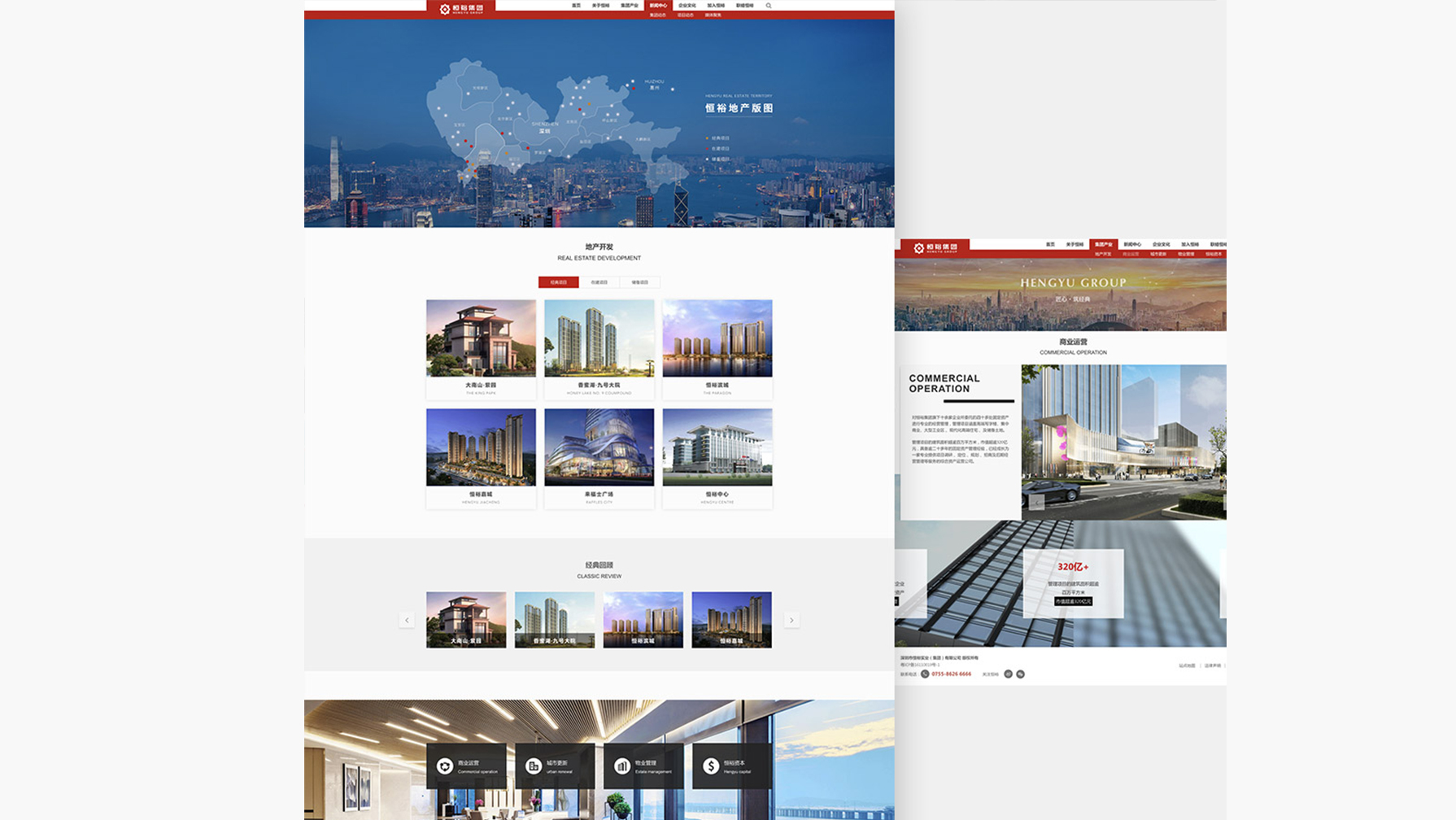Click the Hengyu Group logo on the right page
This screenshot has width=1456, height=820.
(935, 247)
